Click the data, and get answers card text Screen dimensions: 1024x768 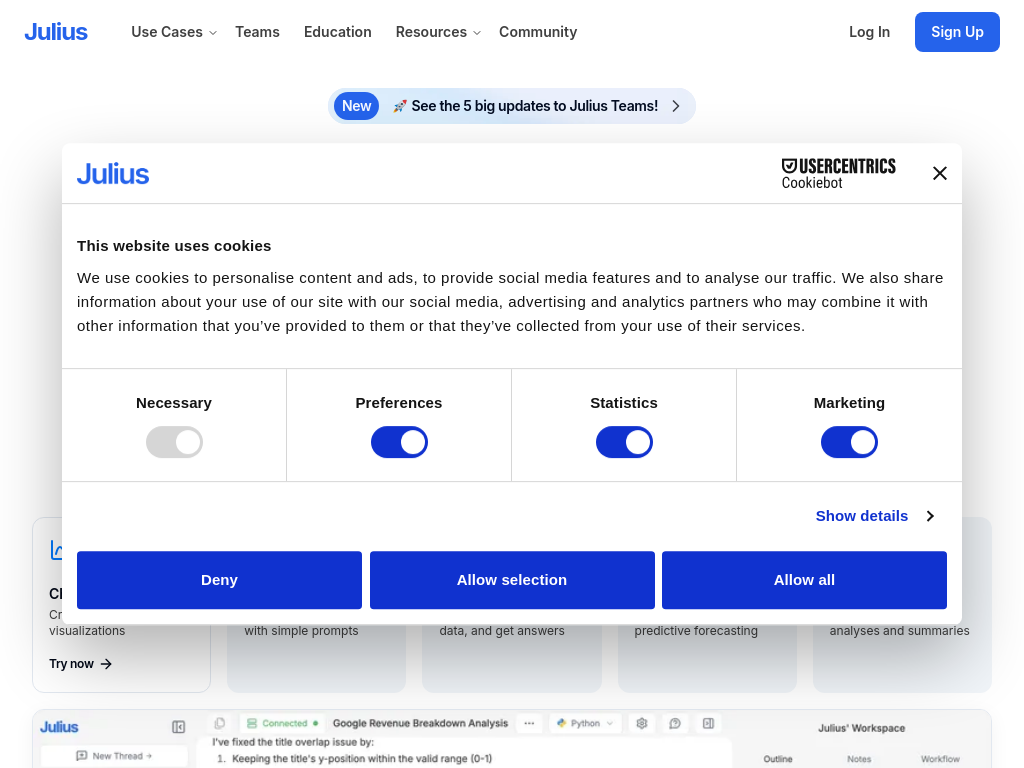[502, 631]
